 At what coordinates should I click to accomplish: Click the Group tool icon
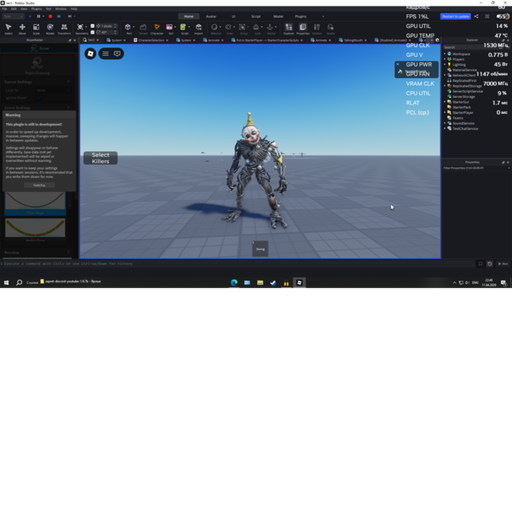[242, 27]
